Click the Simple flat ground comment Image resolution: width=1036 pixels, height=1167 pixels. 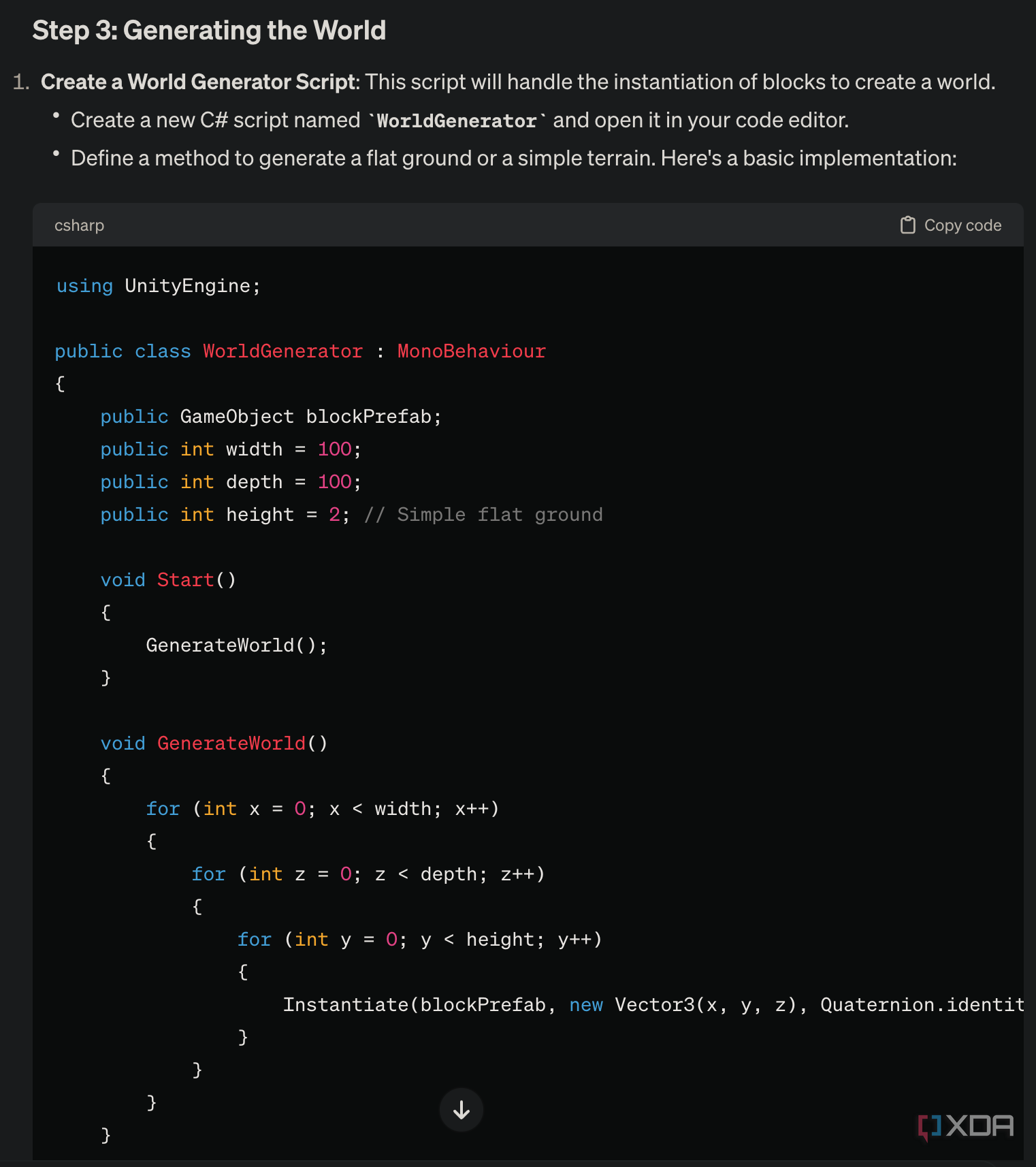click(483, 515)
